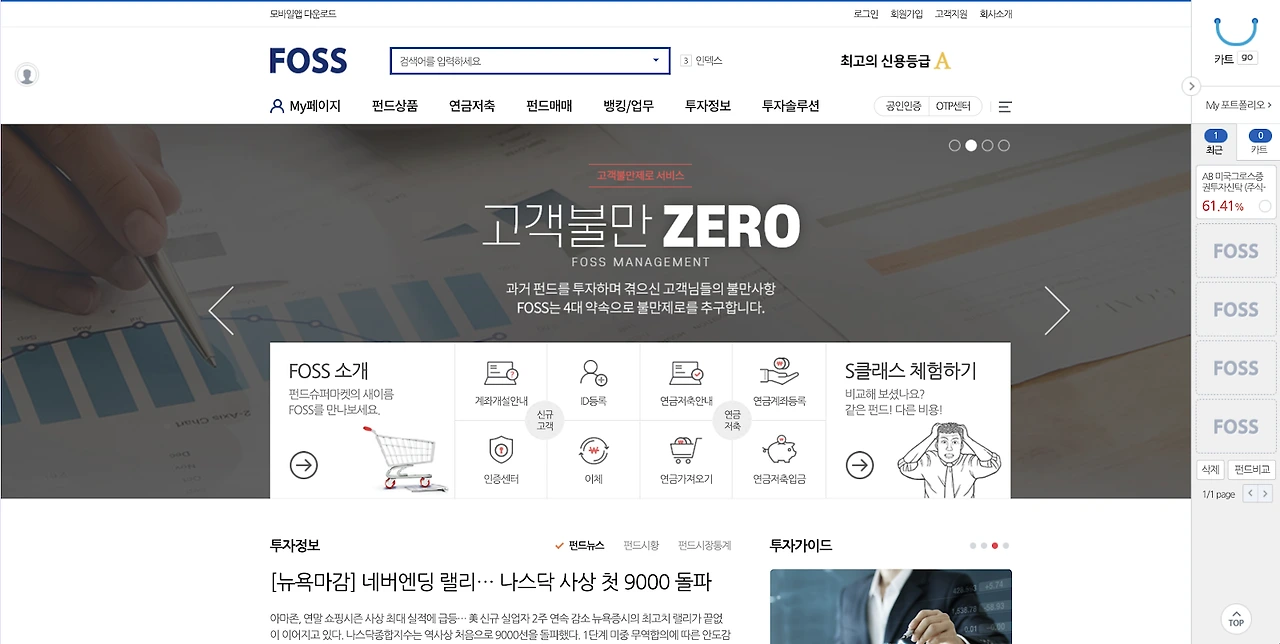Collapse the right sidebar arrow
The width and height of the screenshot is (1280, 644).
(x=1191, y=86)
